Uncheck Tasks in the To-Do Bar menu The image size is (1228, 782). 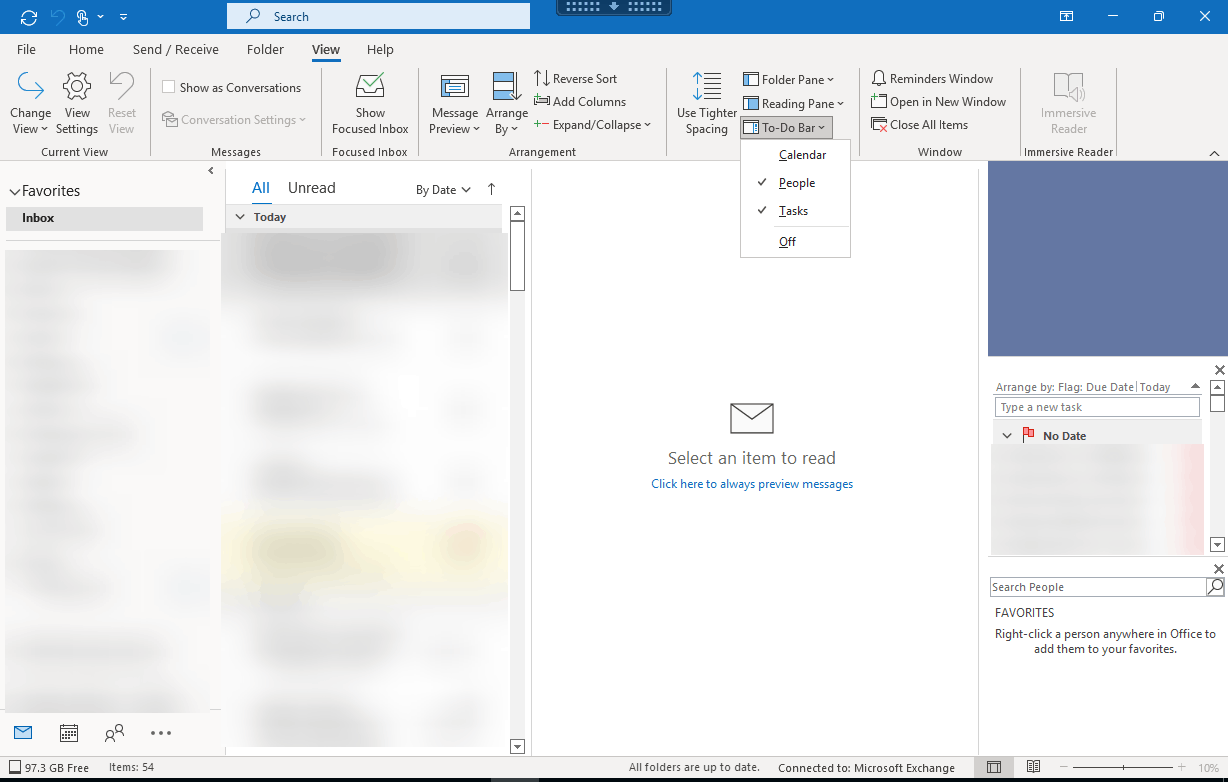(x=793, y=210)
